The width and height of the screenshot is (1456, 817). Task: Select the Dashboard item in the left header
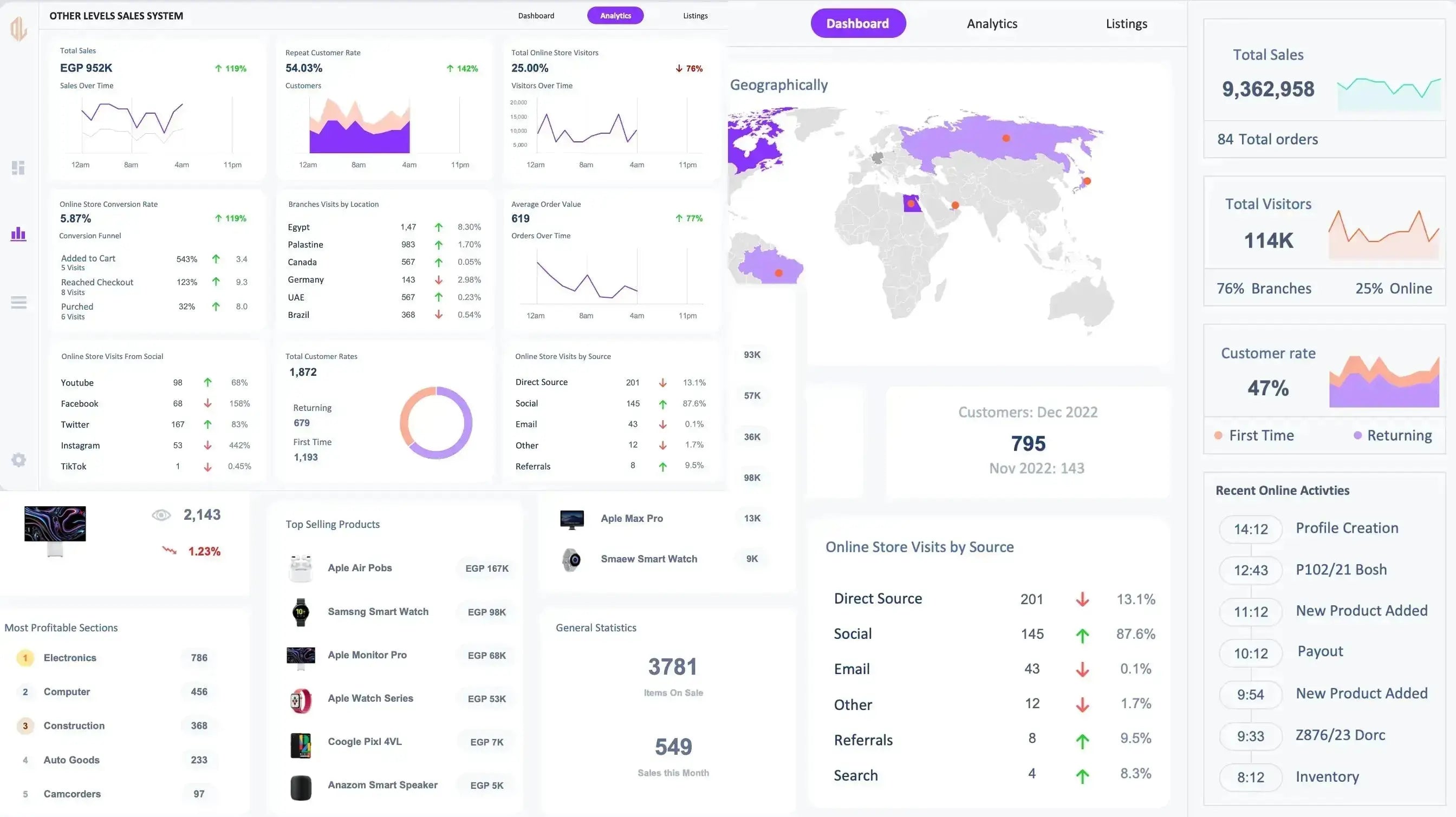point(536,15)
